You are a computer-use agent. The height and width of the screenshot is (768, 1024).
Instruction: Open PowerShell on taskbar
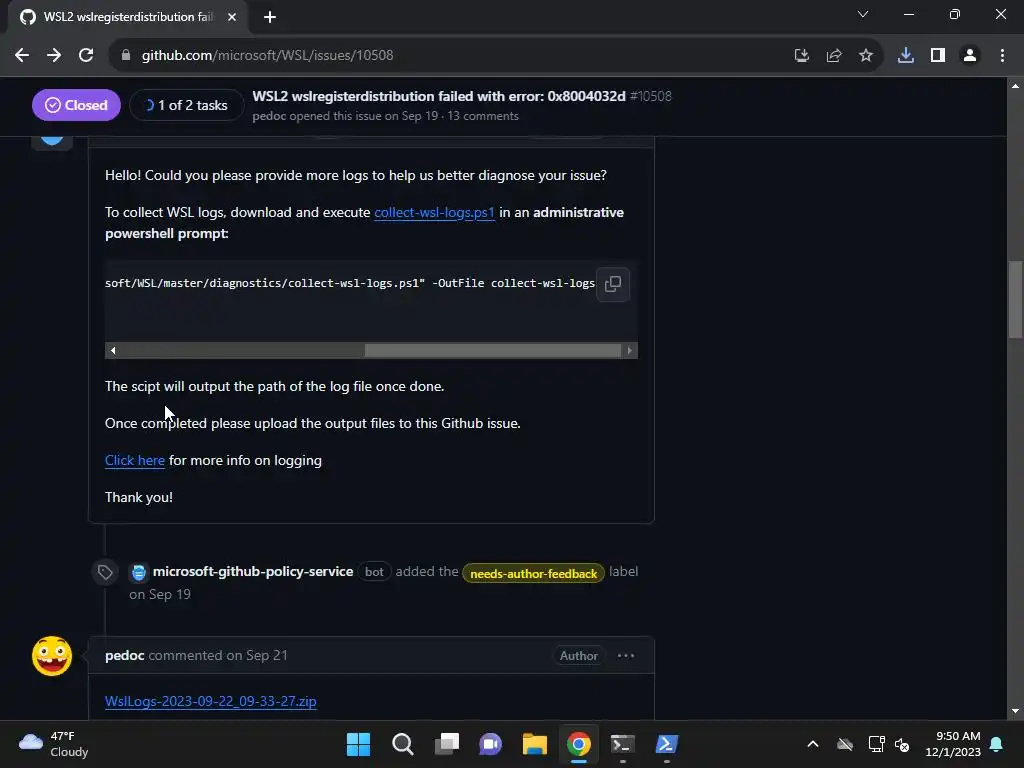click(667, 744)
